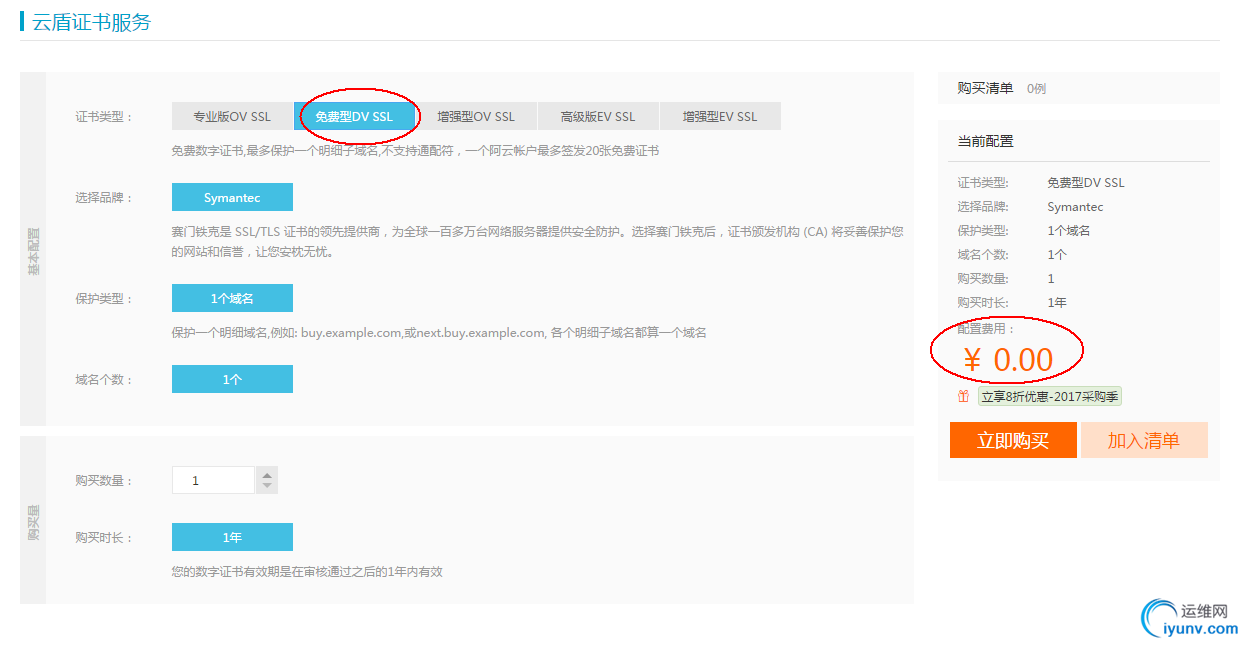The height and width of the screenshot is (645, 1244).
Task: Click 购买时长 label in purchase section
Action: coord(104,538)
